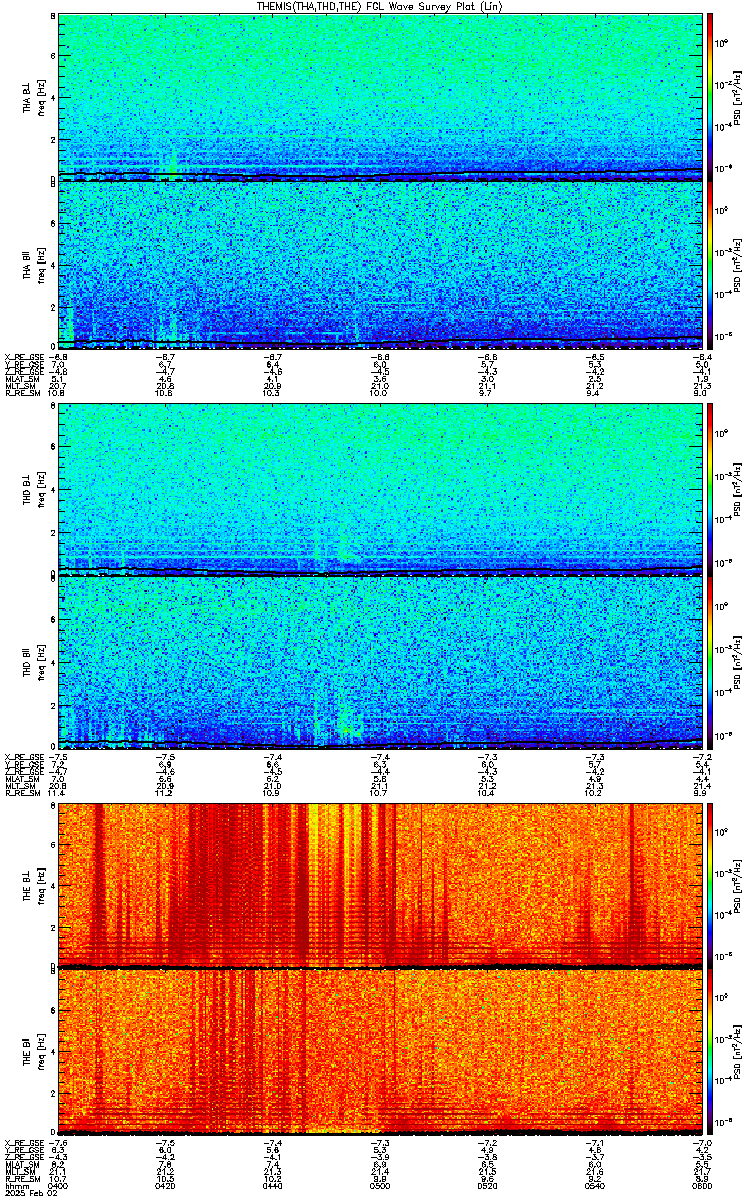The height and width of the screenshot is (1200, 750).
Task: Click the PSD [nT²/Hz] label beside THA B-perpendicular
Action: [737, 97]
